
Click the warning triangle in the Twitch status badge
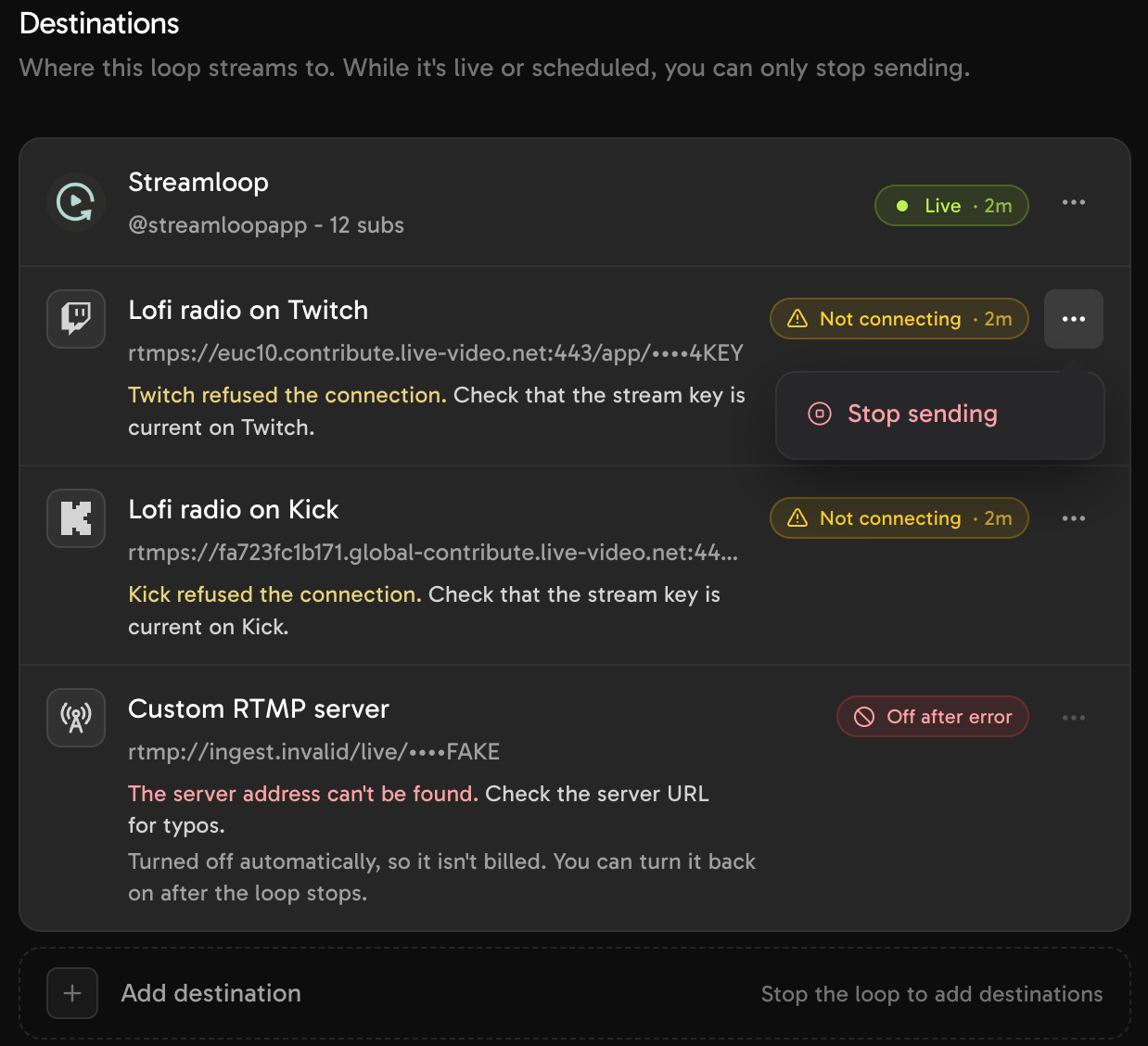click(797, 319)
